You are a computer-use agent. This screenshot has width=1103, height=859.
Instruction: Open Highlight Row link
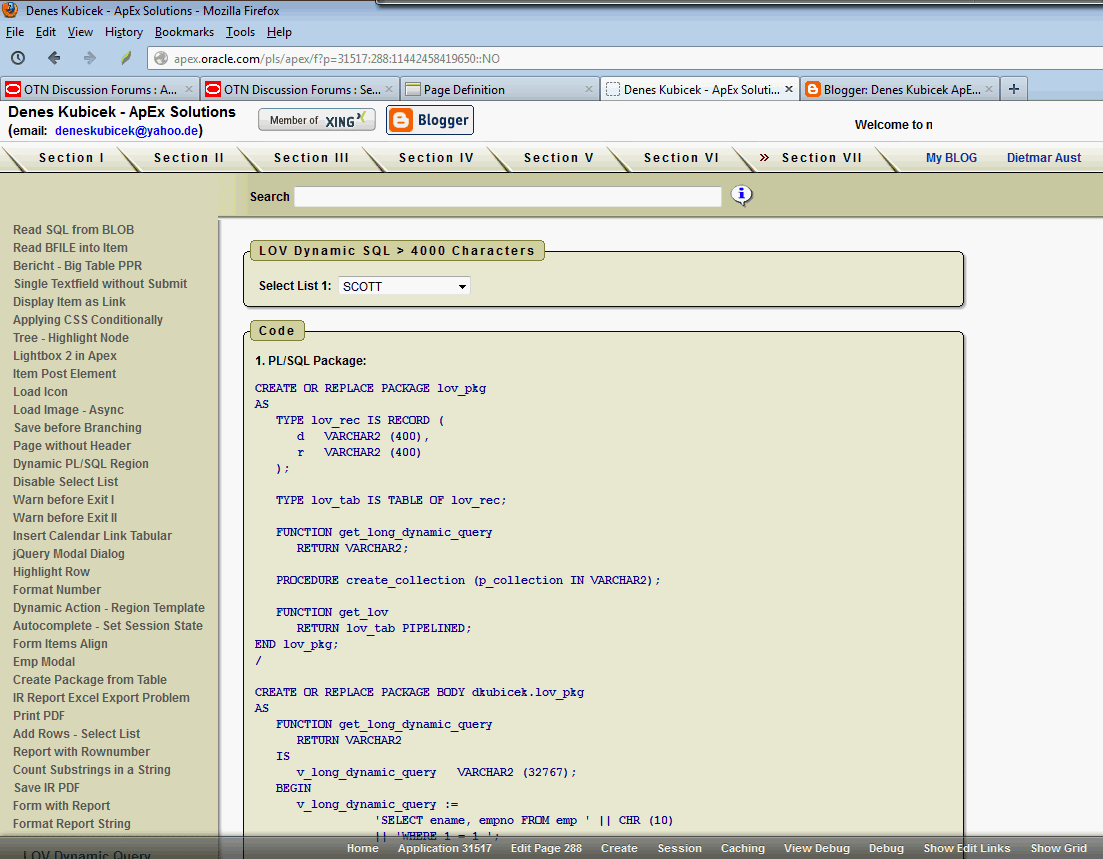coord(51,572)
